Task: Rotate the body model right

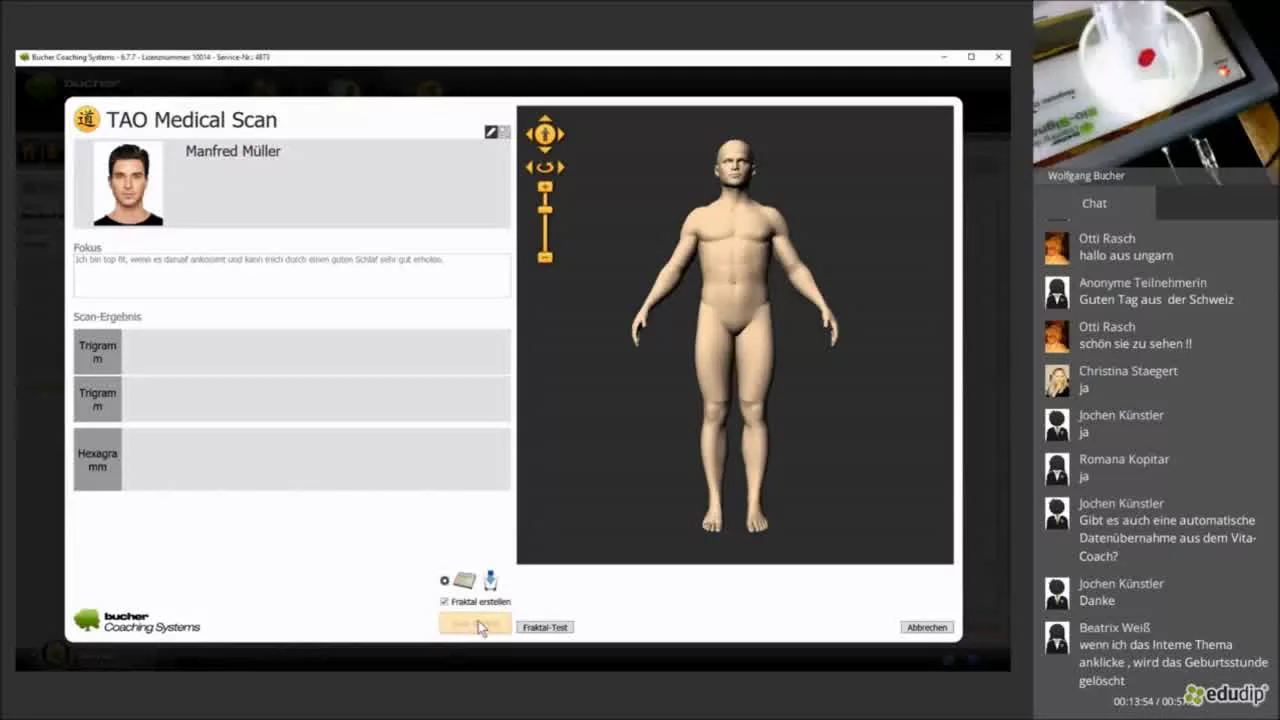Action: (560, 168)
